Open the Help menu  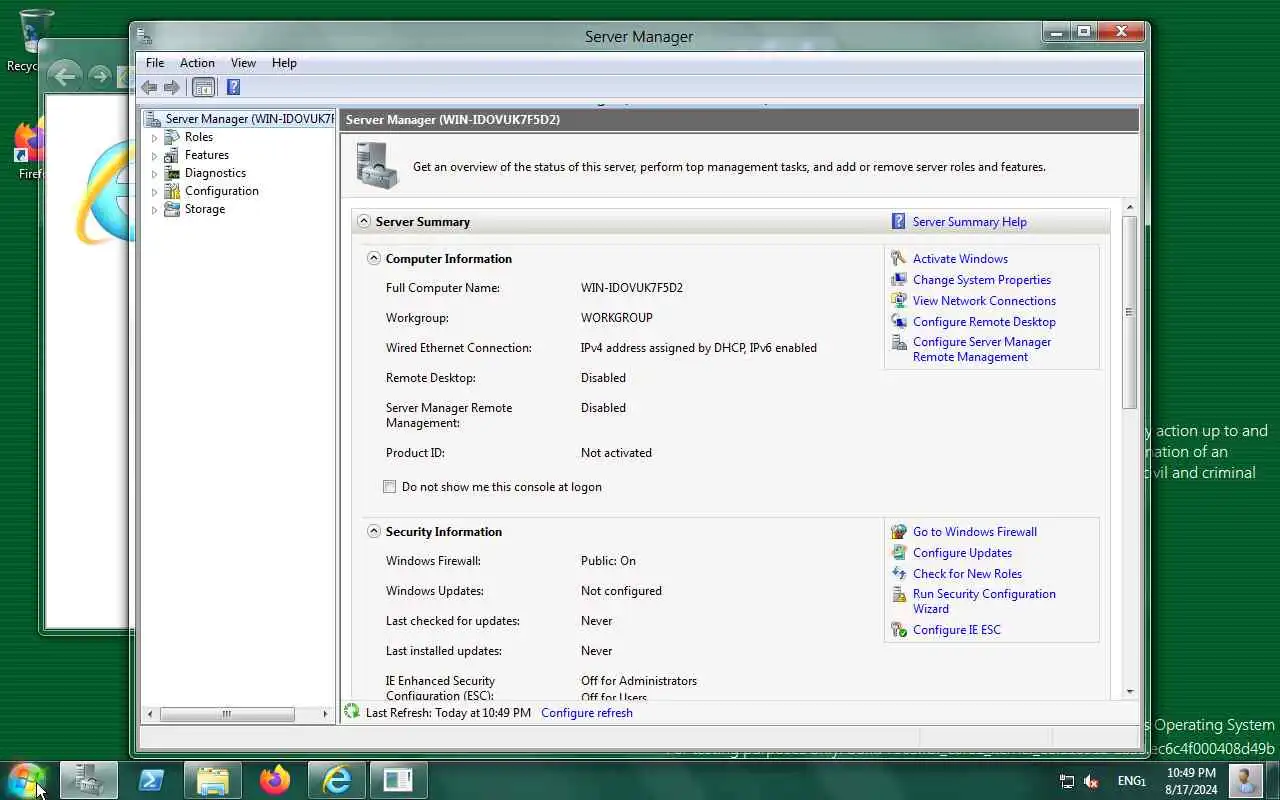pos(284,63)
